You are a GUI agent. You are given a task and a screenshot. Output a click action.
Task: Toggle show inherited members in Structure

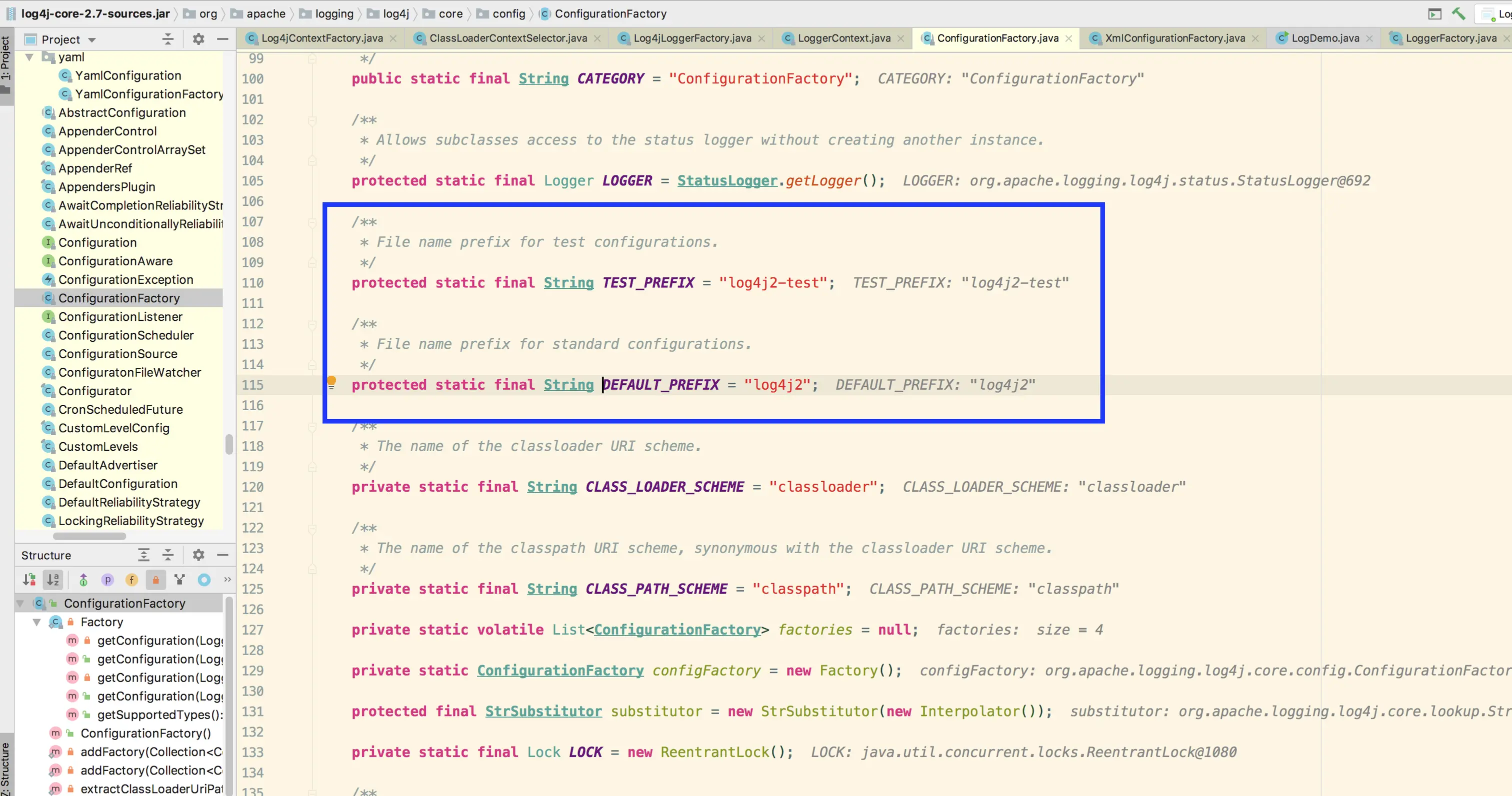pos(83,580)
